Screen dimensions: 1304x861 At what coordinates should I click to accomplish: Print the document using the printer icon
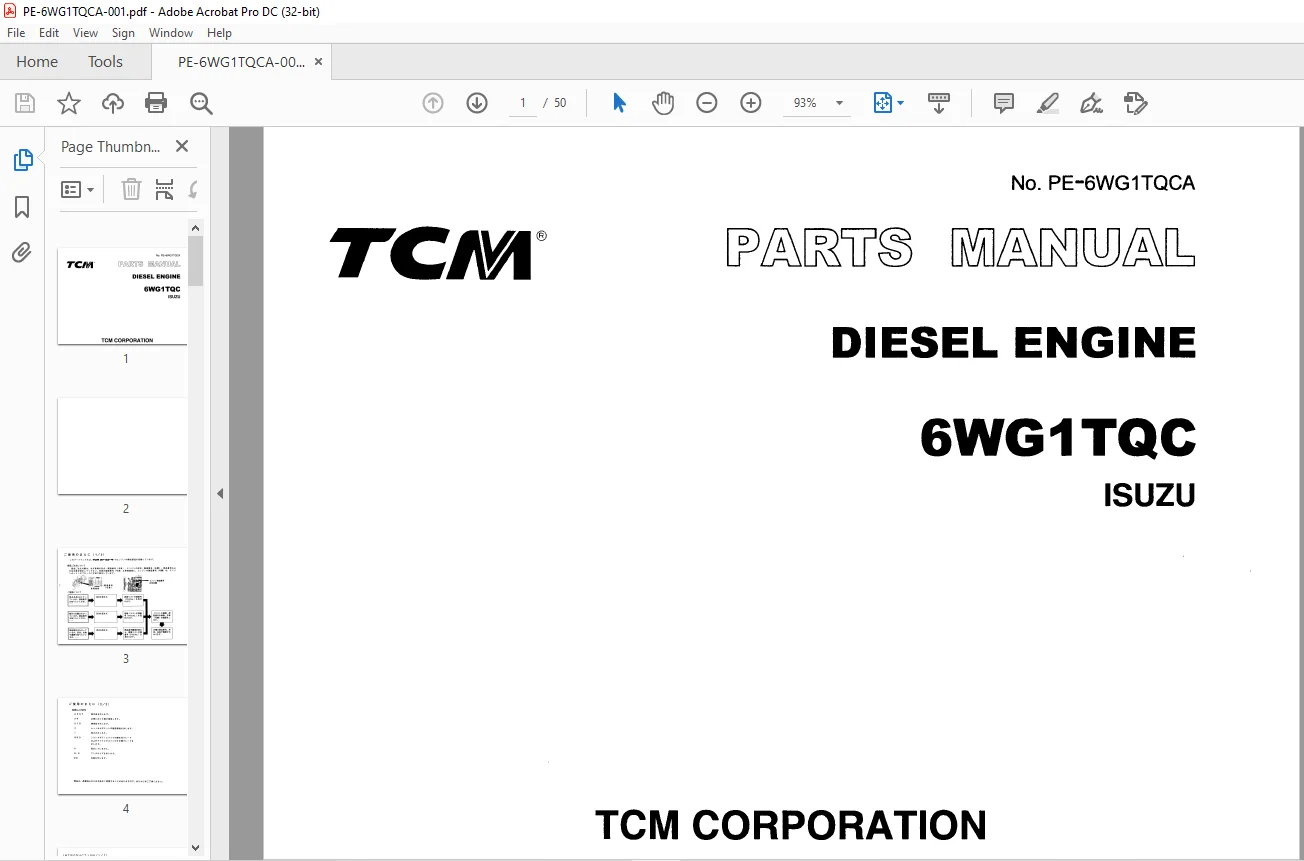156,103
